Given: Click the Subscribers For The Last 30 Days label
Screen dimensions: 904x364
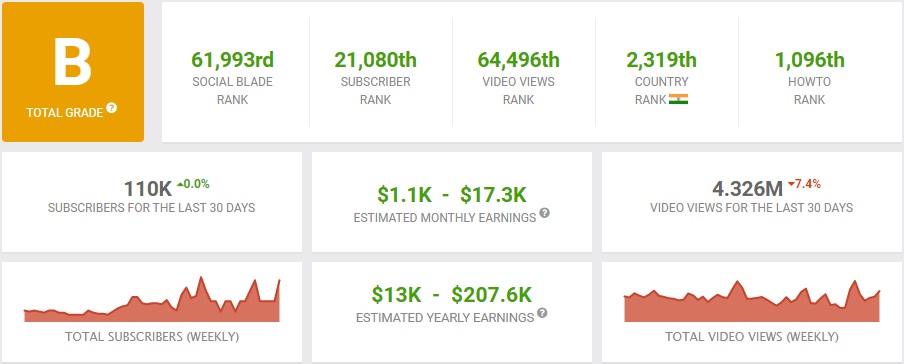Looking at the screenshot, I should [x=152, y=208].
